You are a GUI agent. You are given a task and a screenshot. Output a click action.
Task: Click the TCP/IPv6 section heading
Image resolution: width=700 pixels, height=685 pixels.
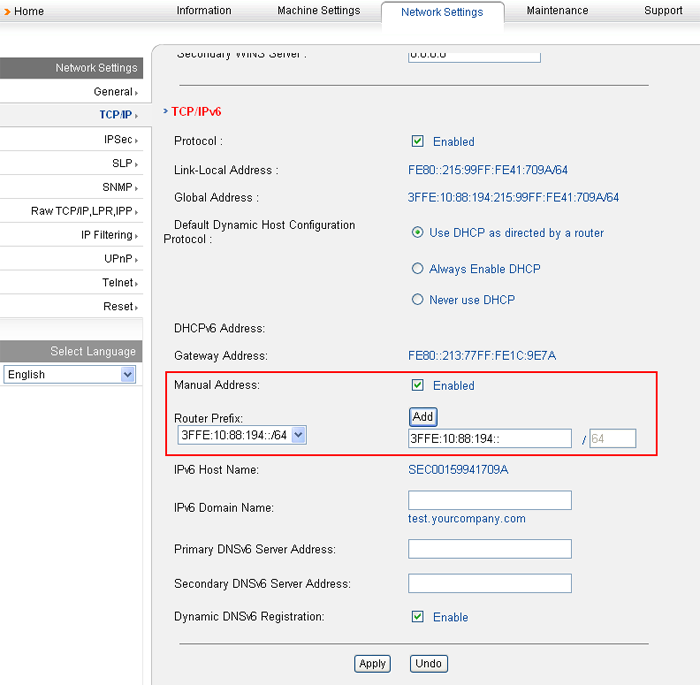click(196, 112)
